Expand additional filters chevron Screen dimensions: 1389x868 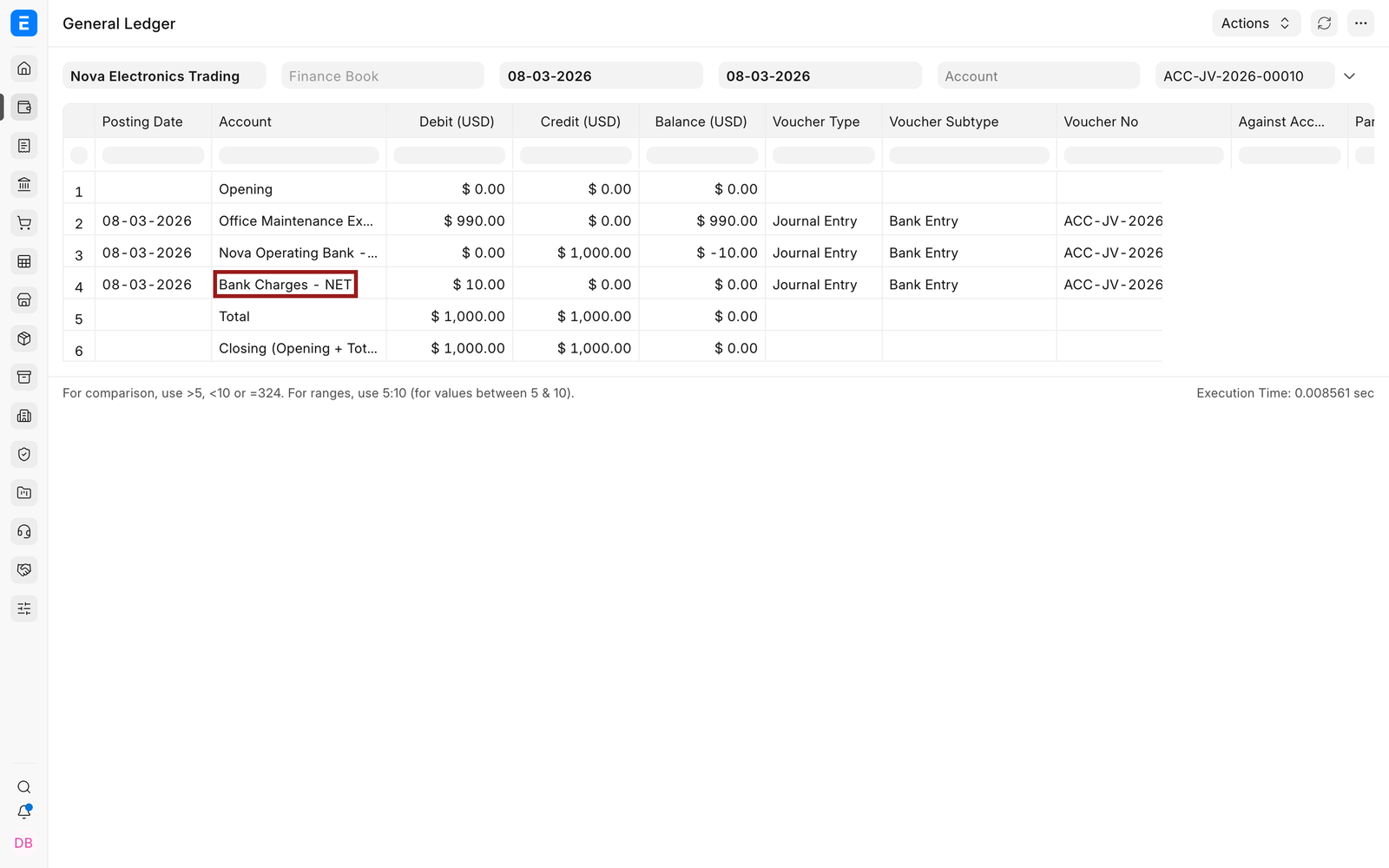tap(1350, 76)
